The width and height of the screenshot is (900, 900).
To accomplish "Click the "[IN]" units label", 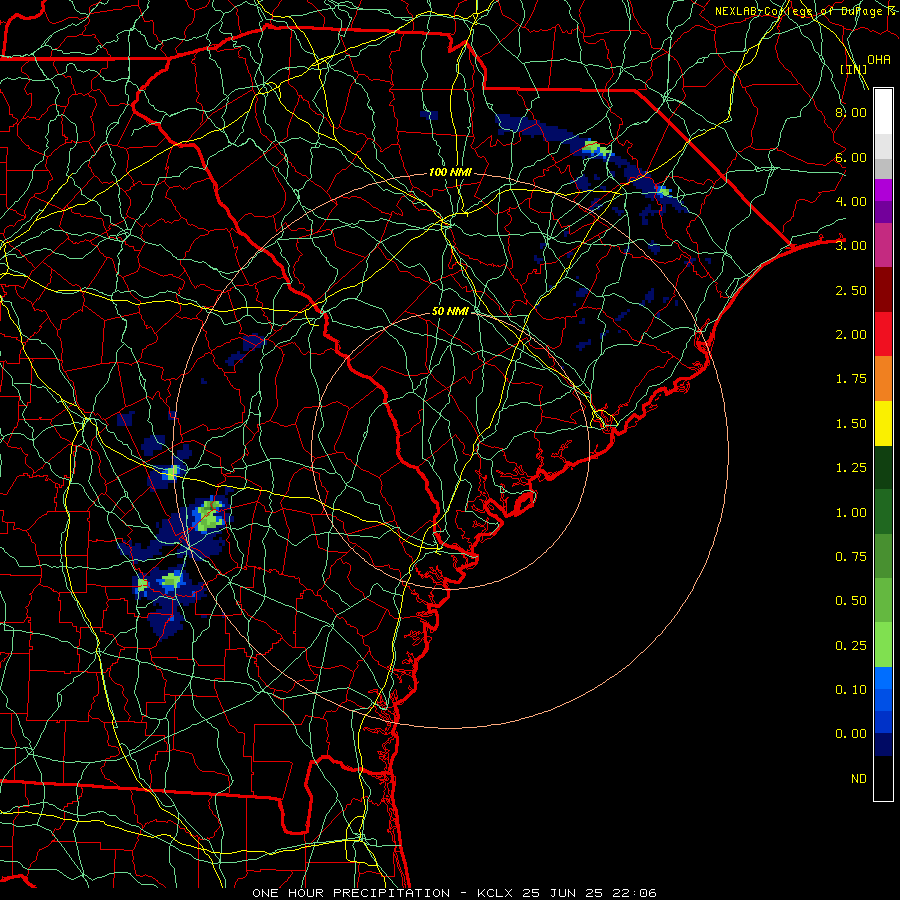I will [x=854, y=70].
